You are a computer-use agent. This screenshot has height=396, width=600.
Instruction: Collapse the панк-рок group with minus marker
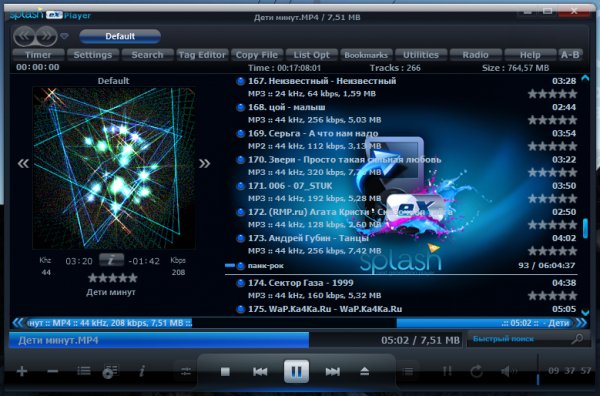pyautogui.click(x=230, y=265)
